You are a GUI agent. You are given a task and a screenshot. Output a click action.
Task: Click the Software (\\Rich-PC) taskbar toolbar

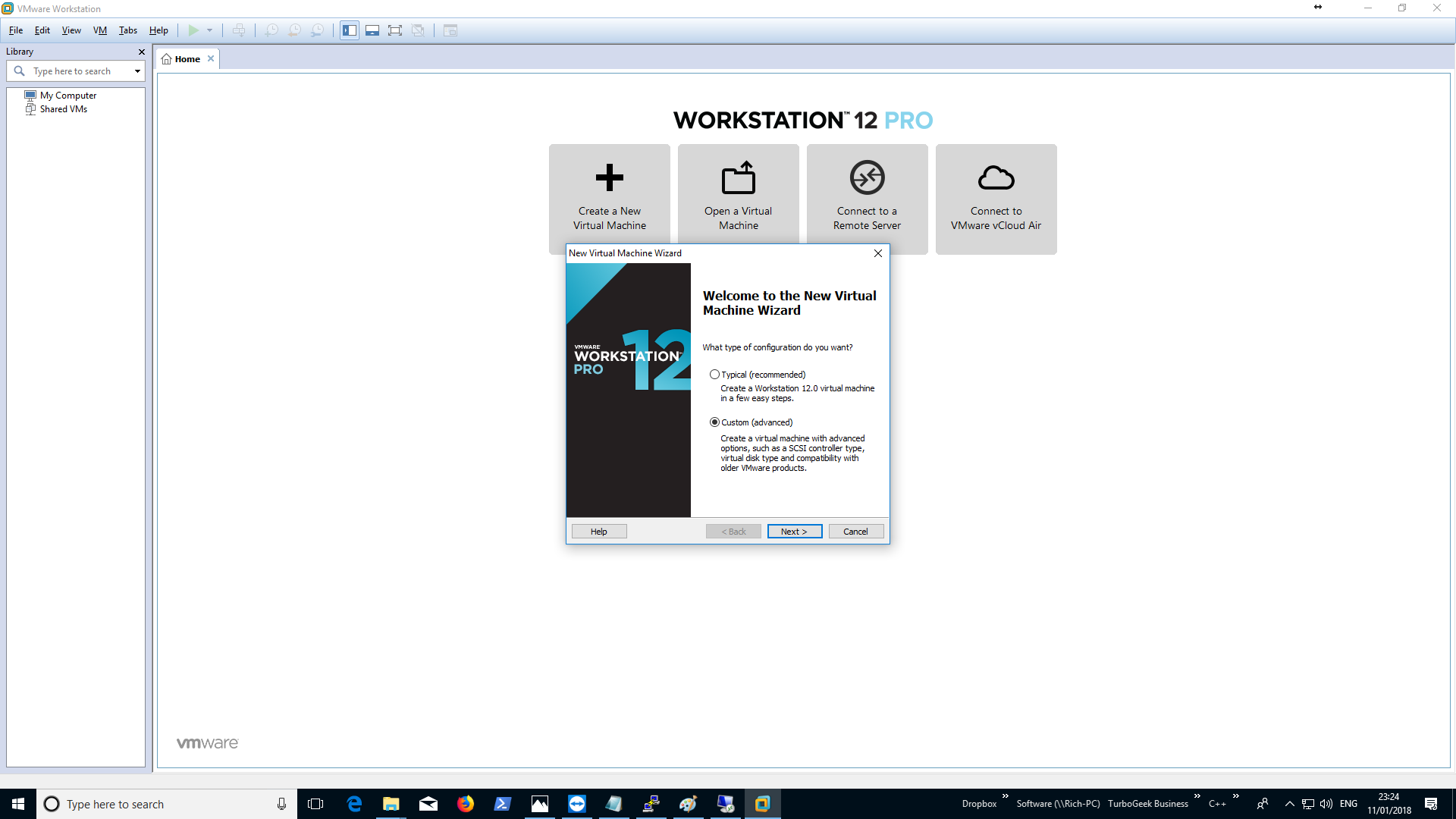tap(1058, 804)
